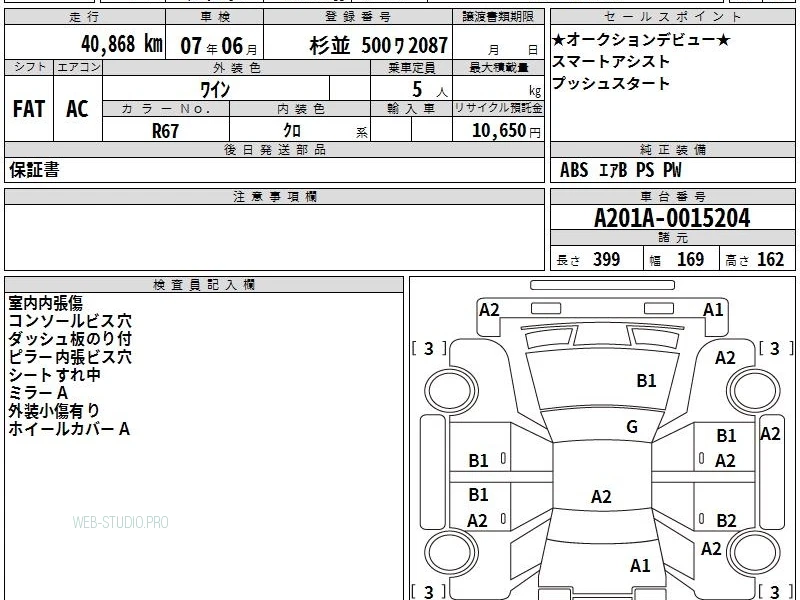Image resolution: width=800 pixels, height=600 pixels.
Task: Select chassis number A201A-0015204
Action: [672, 218]
